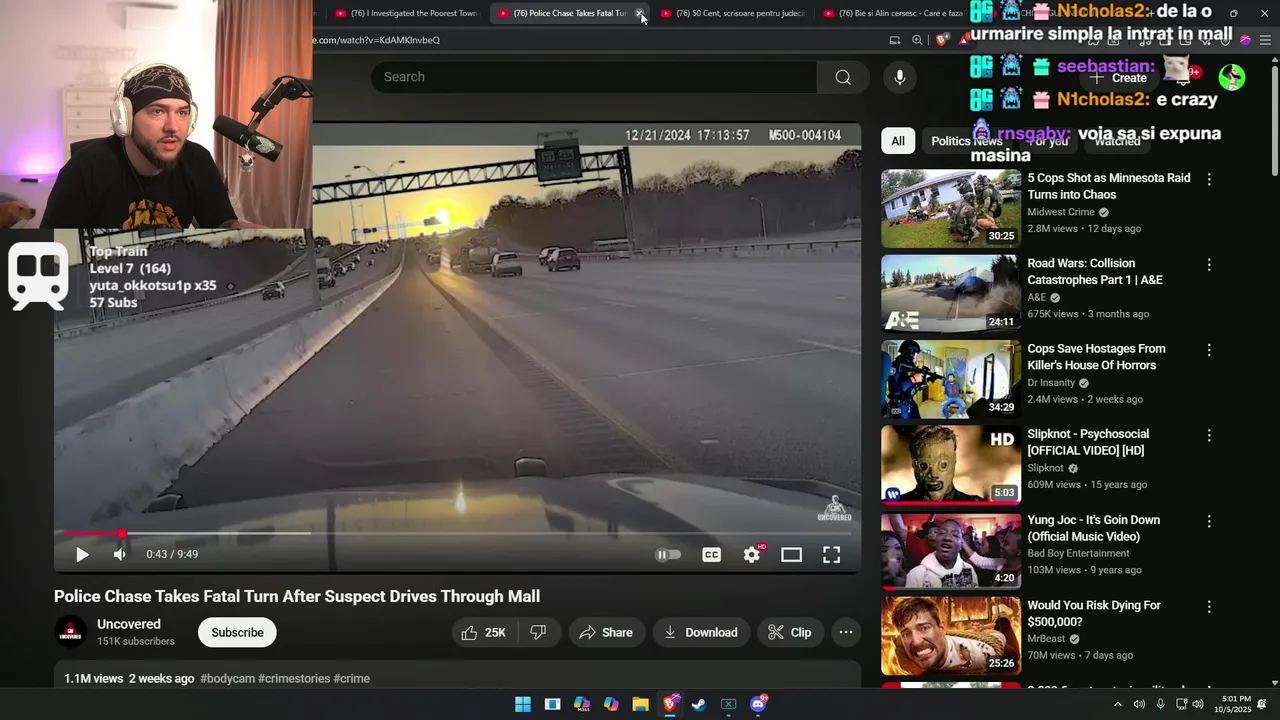Open Brave browser from the taskbar
This screenshot has height=720, width=1280.
[670, 704]
